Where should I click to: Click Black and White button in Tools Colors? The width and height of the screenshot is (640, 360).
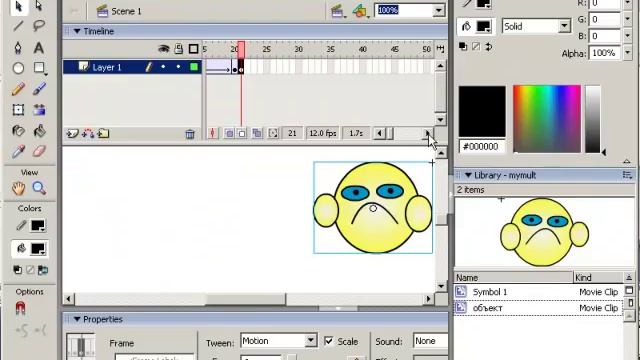18,270
